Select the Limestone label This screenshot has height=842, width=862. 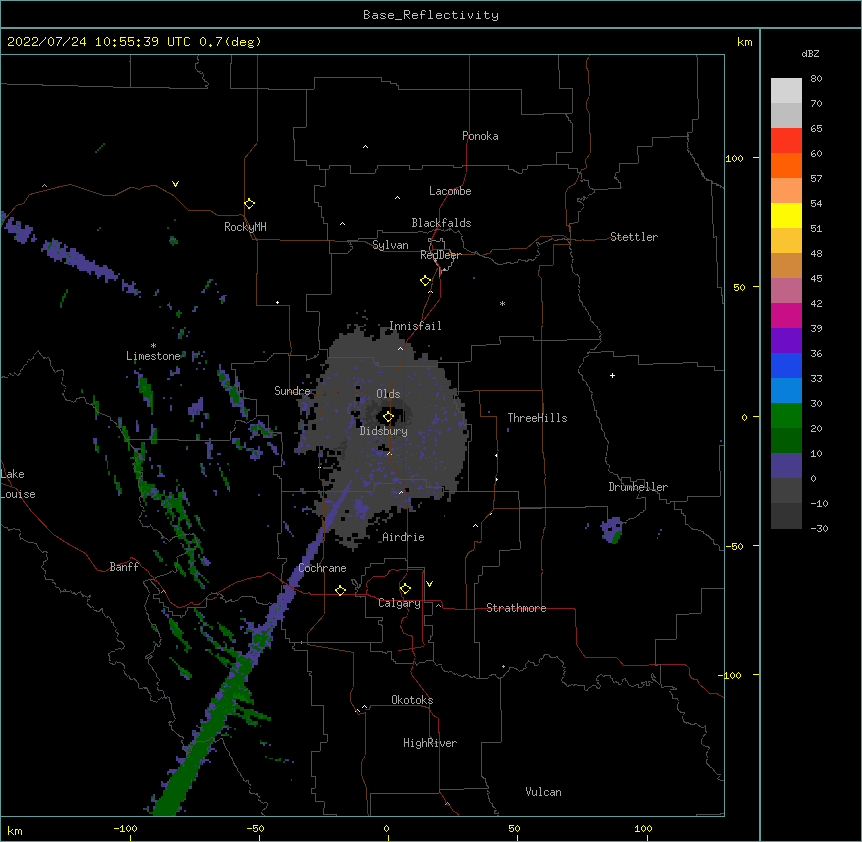tap(153, 356)
